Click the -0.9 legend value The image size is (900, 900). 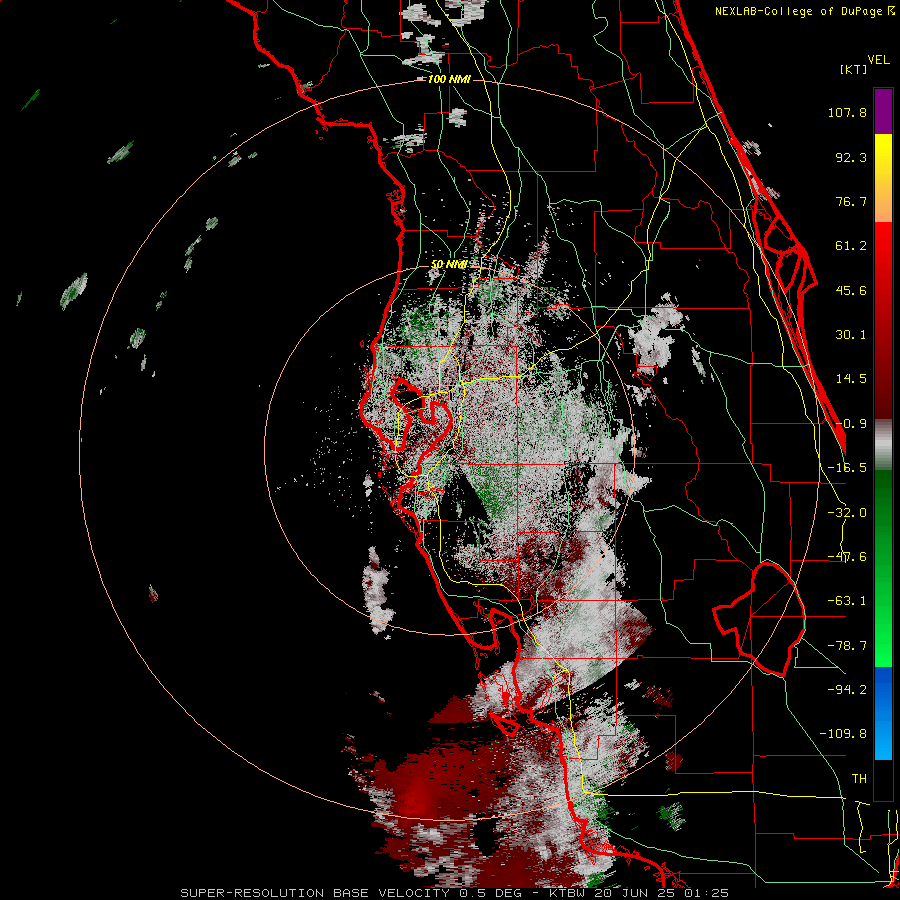coord(851,424)
